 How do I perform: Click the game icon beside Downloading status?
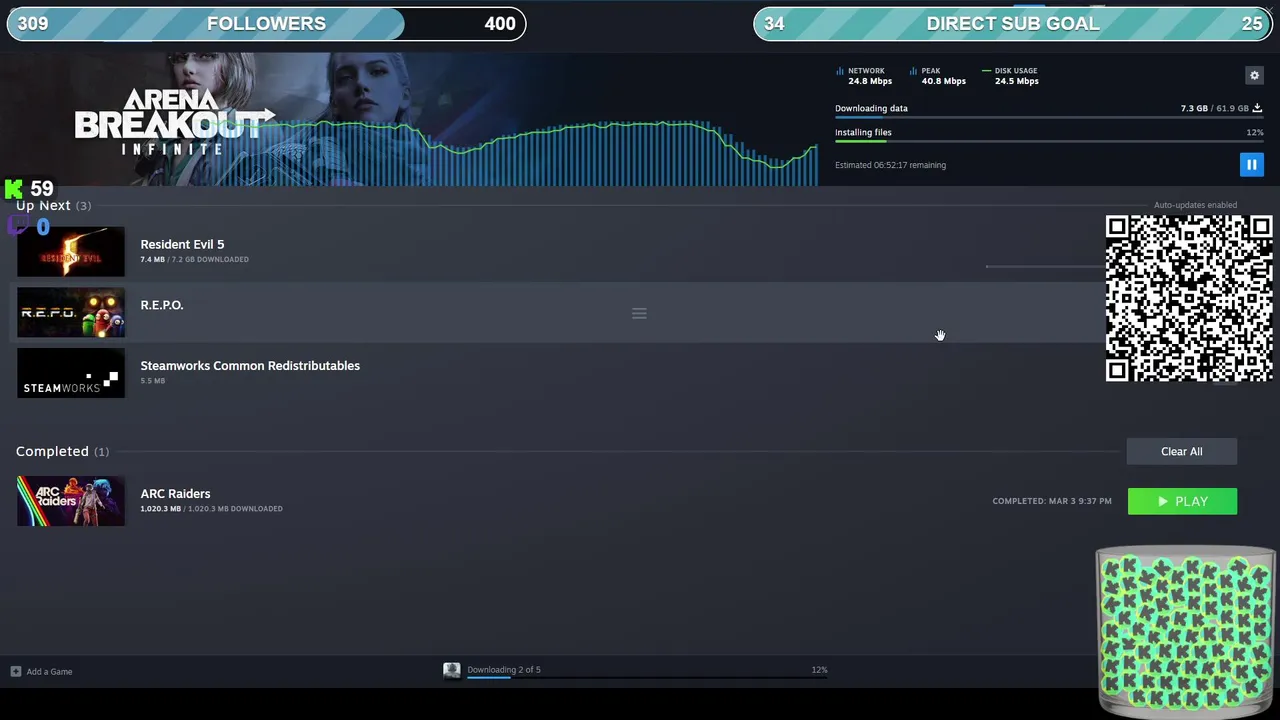pyautogui.click(x=452, y=670)
